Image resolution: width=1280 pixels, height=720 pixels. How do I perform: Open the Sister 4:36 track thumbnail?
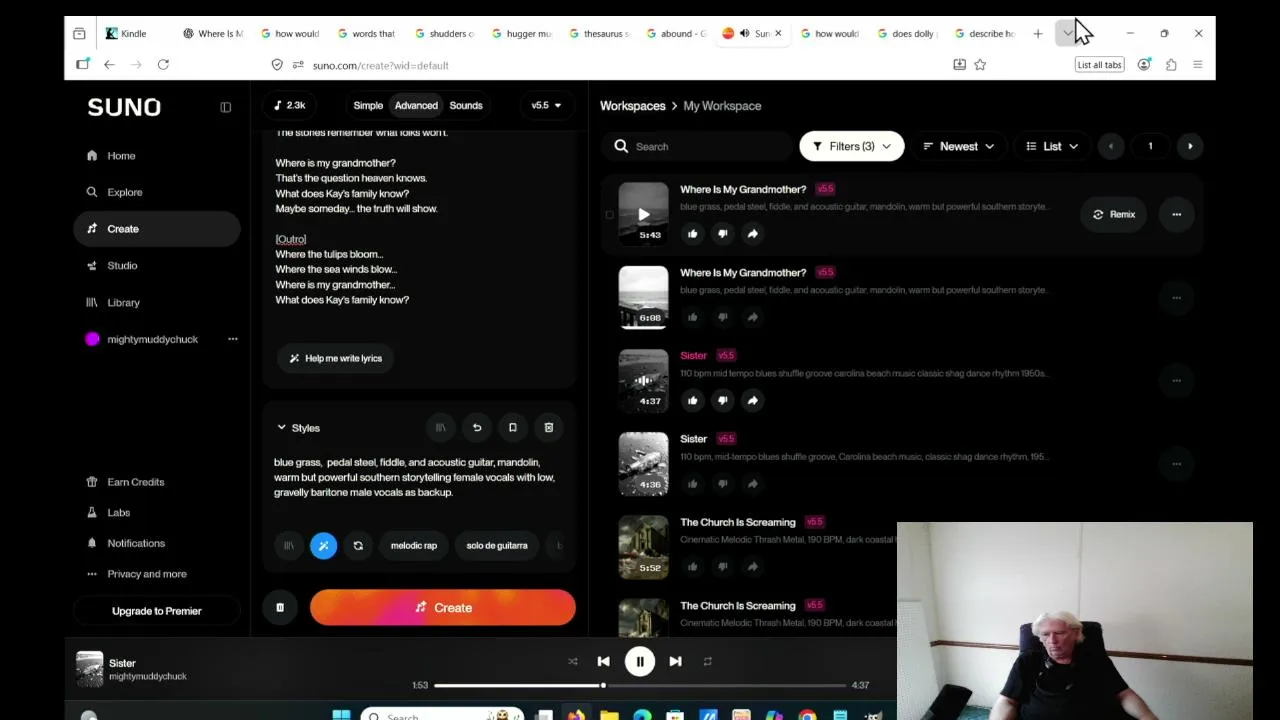pos(643,464)
